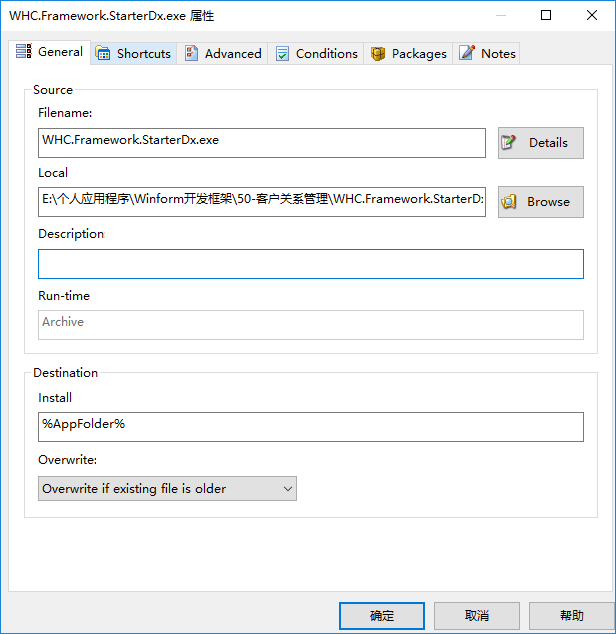616x634 pixels.
Task: Click the Browse button folder icon
Action: point(509,201)
